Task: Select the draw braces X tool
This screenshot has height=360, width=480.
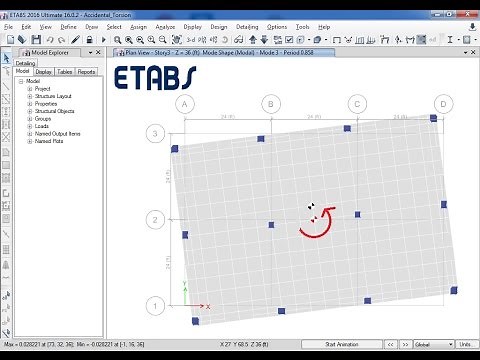Action: [6, 137]
